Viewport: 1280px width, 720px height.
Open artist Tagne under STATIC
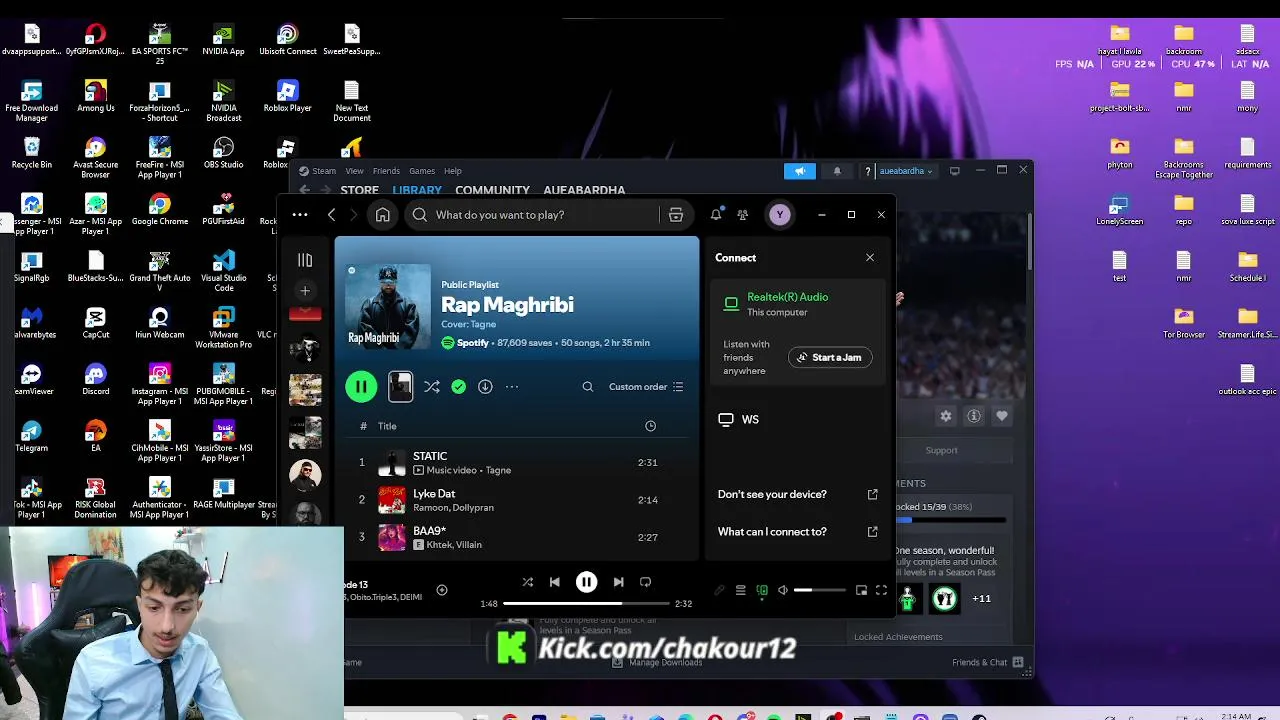coord(498,470)
